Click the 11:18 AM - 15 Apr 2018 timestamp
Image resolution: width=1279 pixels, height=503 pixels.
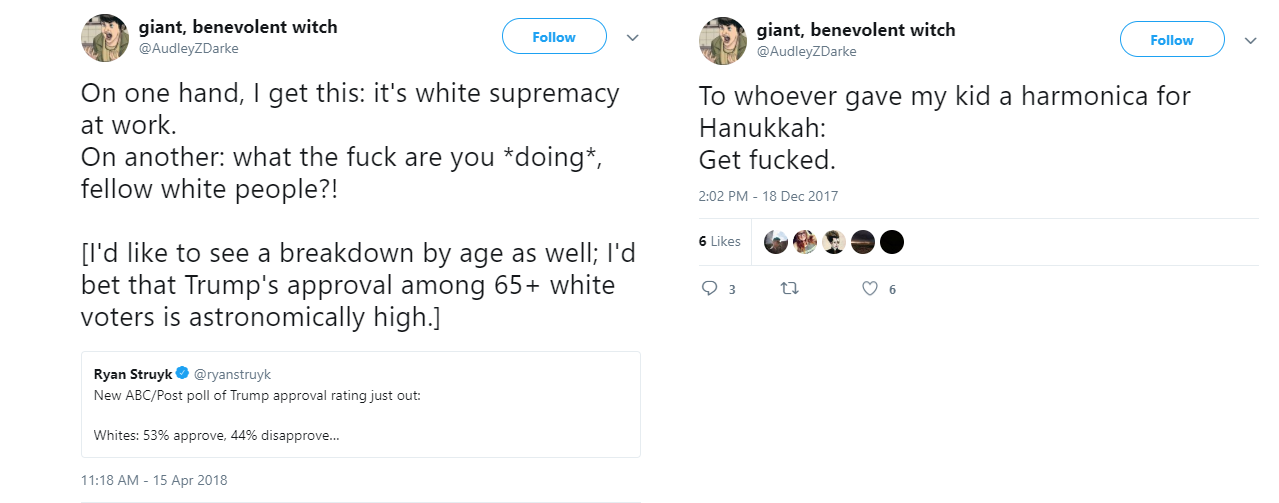click(154, 480)
